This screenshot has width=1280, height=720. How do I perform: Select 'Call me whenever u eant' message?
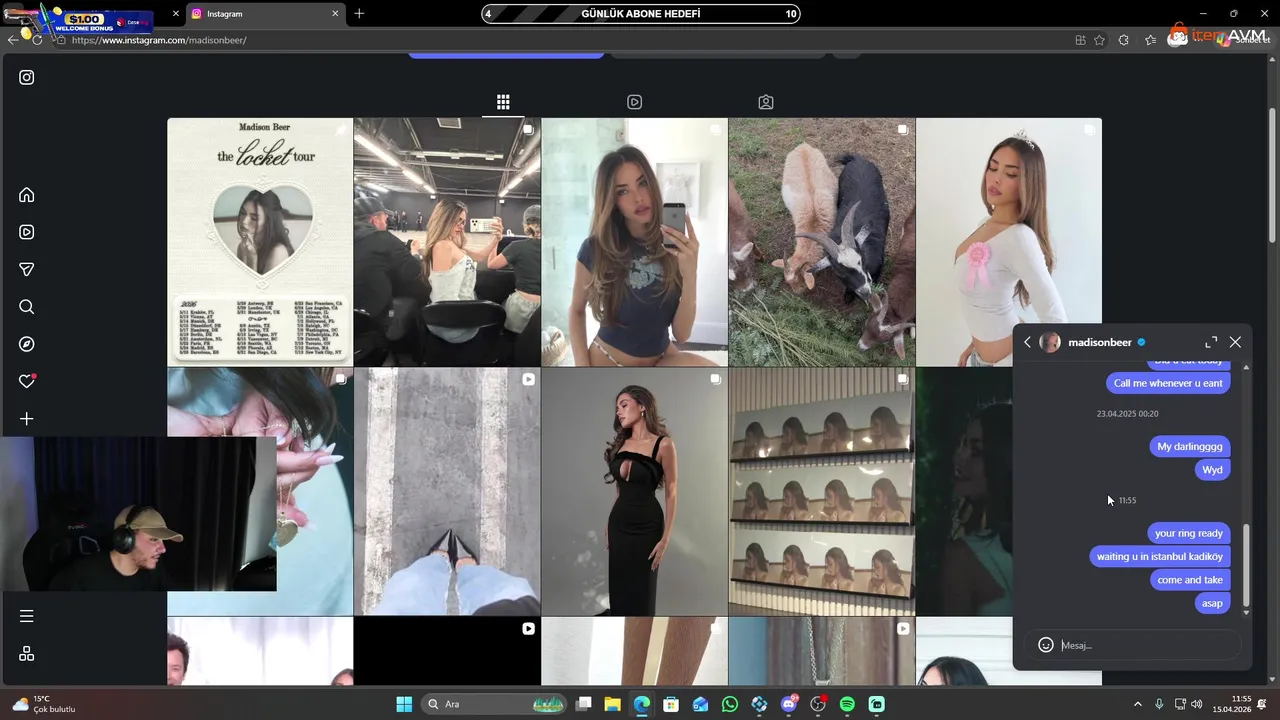(1168, 383)
